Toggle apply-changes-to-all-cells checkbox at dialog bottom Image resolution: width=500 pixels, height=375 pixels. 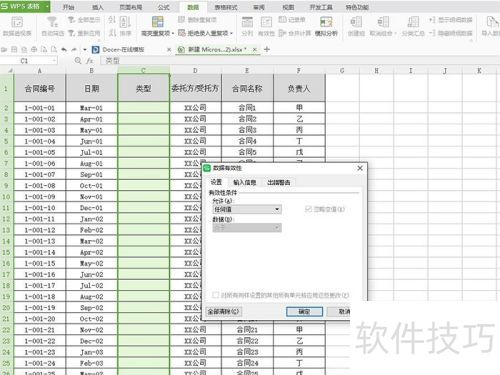pyautogui.click(x=216, y=295)
